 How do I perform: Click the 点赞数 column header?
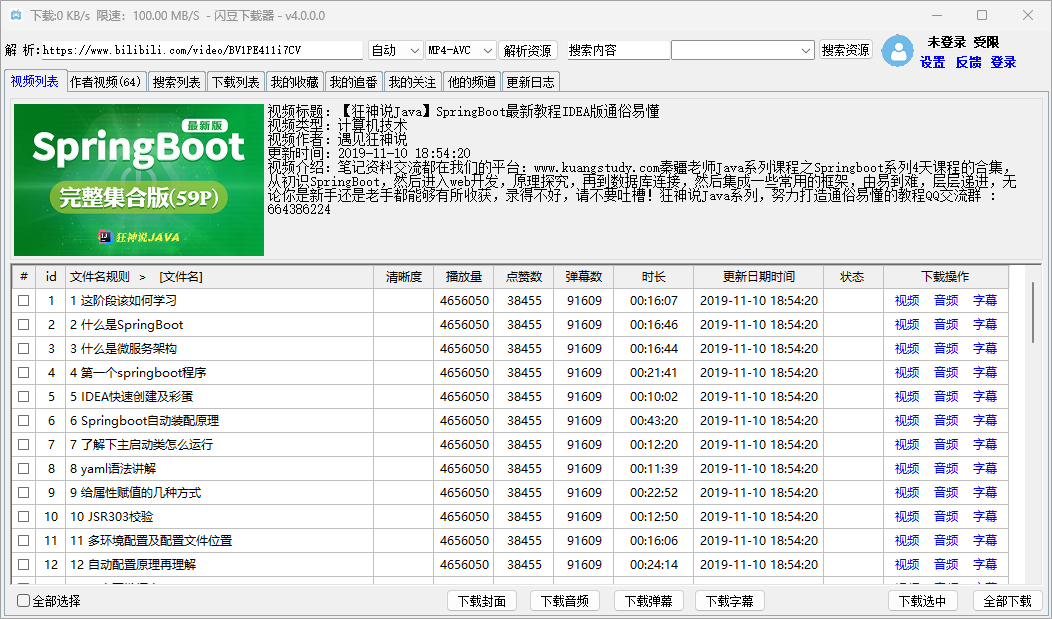point(524,277)
